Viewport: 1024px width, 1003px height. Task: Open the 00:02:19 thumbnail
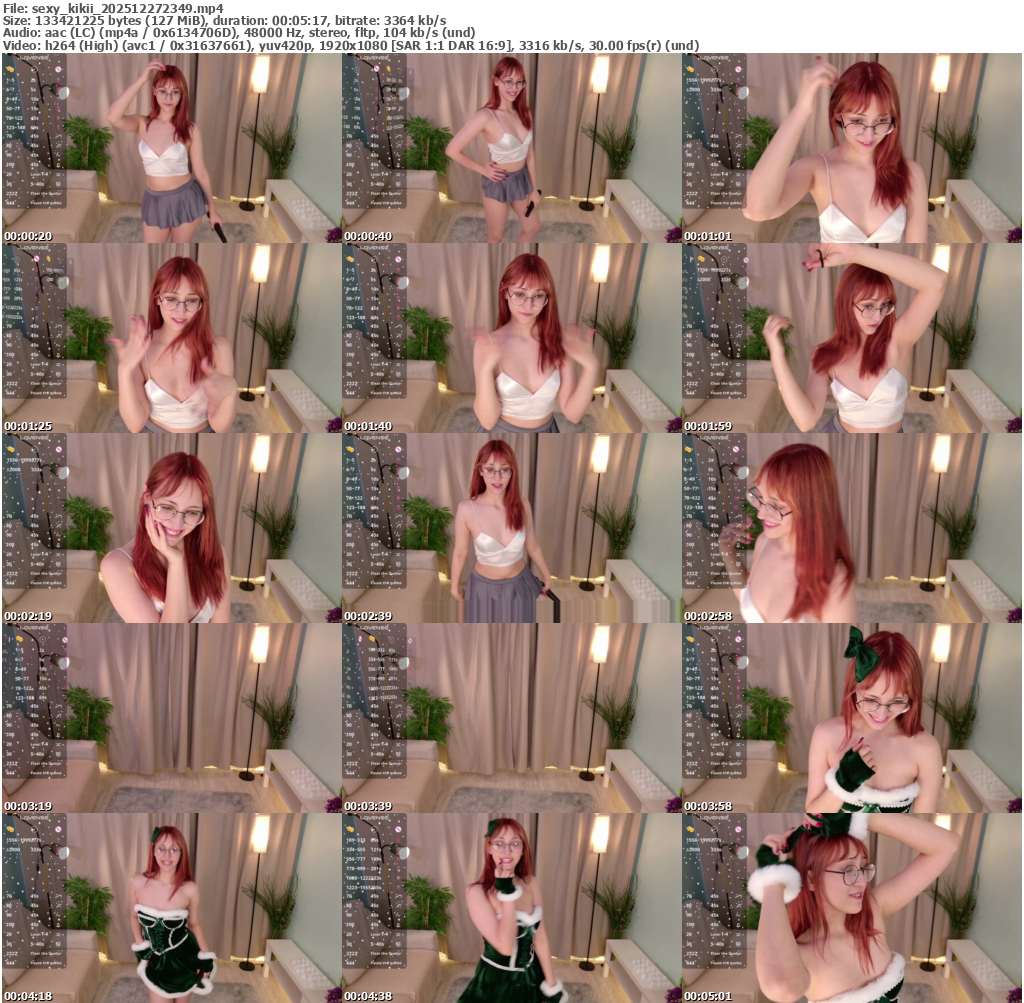[x=171, y=529]
